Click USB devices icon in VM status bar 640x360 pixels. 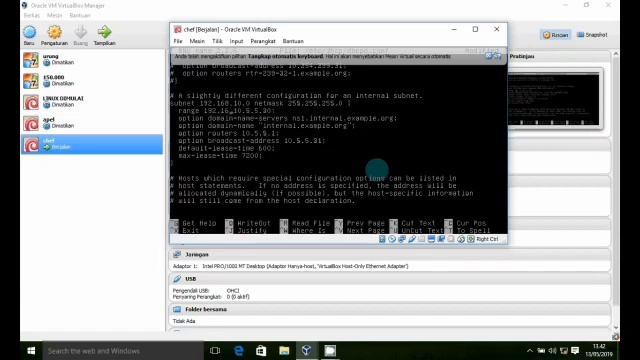(412, 239)
